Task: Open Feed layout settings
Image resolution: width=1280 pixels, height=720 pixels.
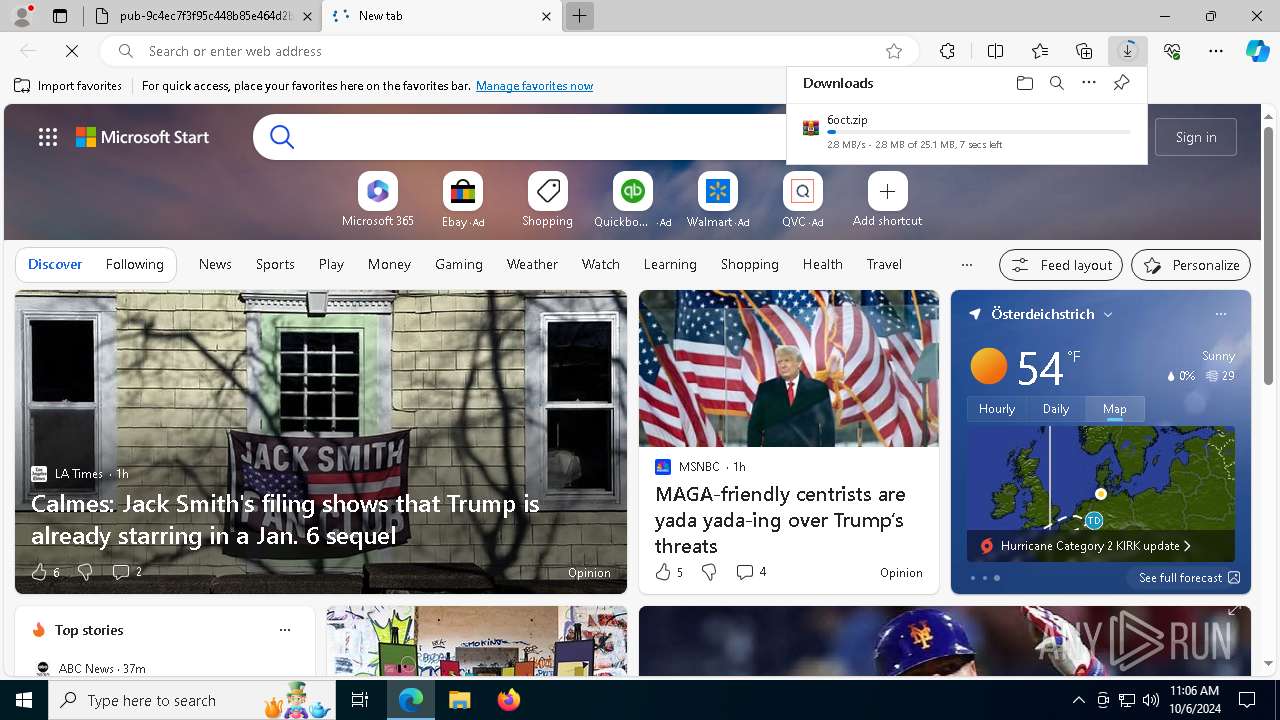Action: click(1061, 265)
